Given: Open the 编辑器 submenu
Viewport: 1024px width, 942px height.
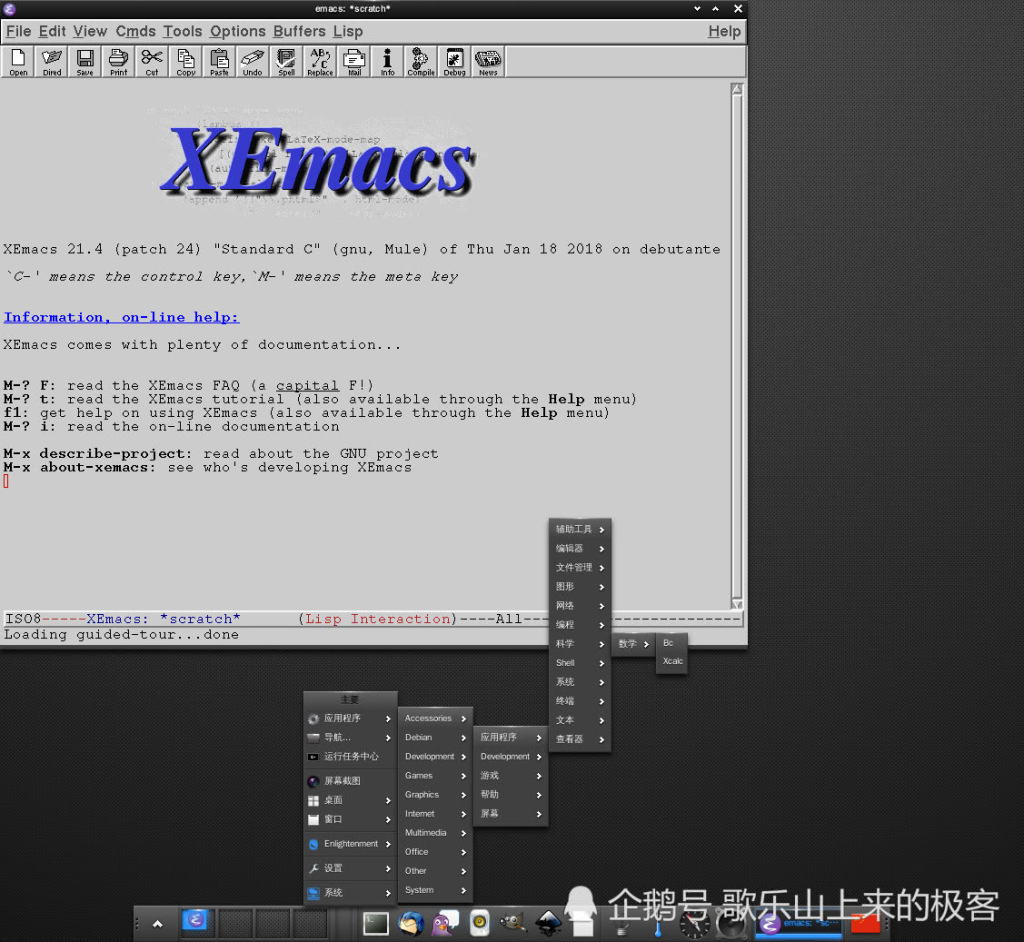Looking at the screenshot, I should (580, 548).
